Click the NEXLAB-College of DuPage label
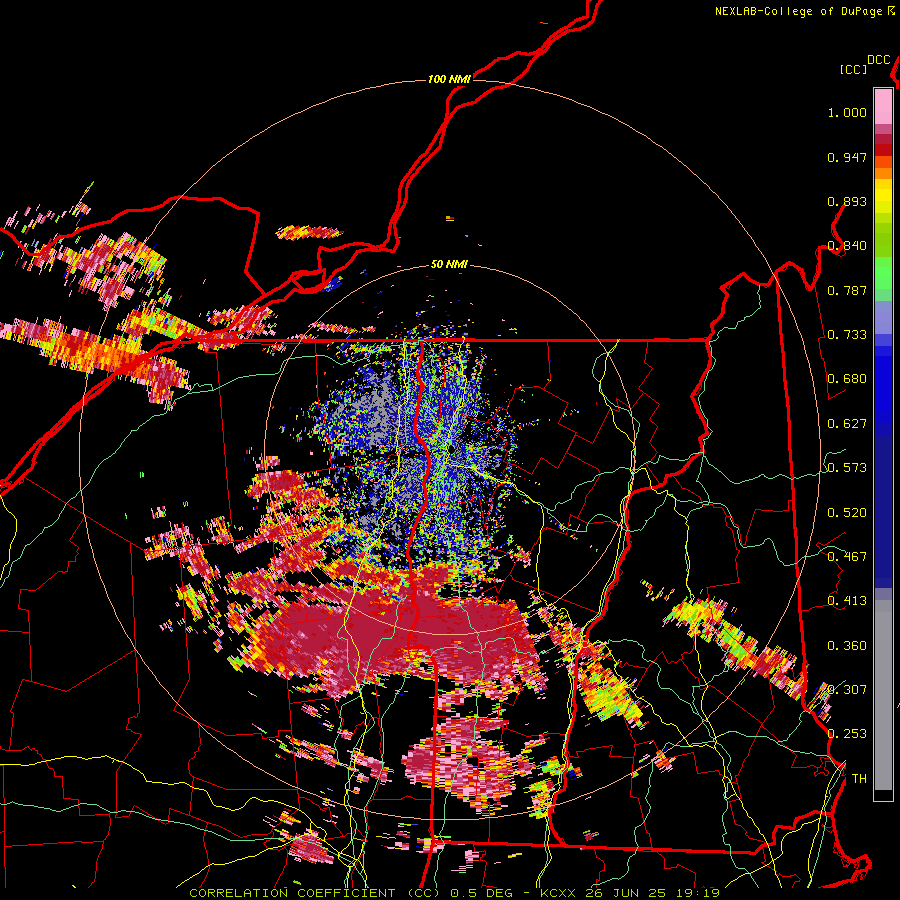The width and height of the screenshot is (900, 900). click(x=798, y=11)
